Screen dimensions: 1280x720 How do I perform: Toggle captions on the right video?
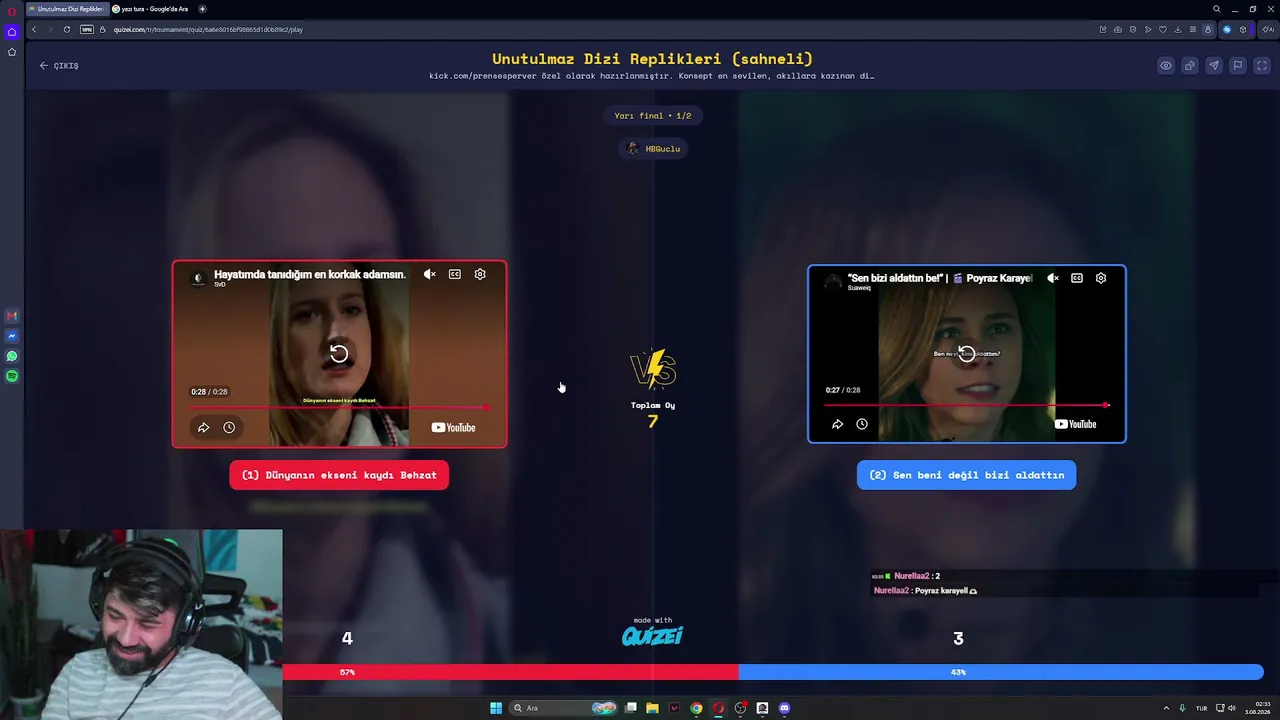tap(1077, 278)
